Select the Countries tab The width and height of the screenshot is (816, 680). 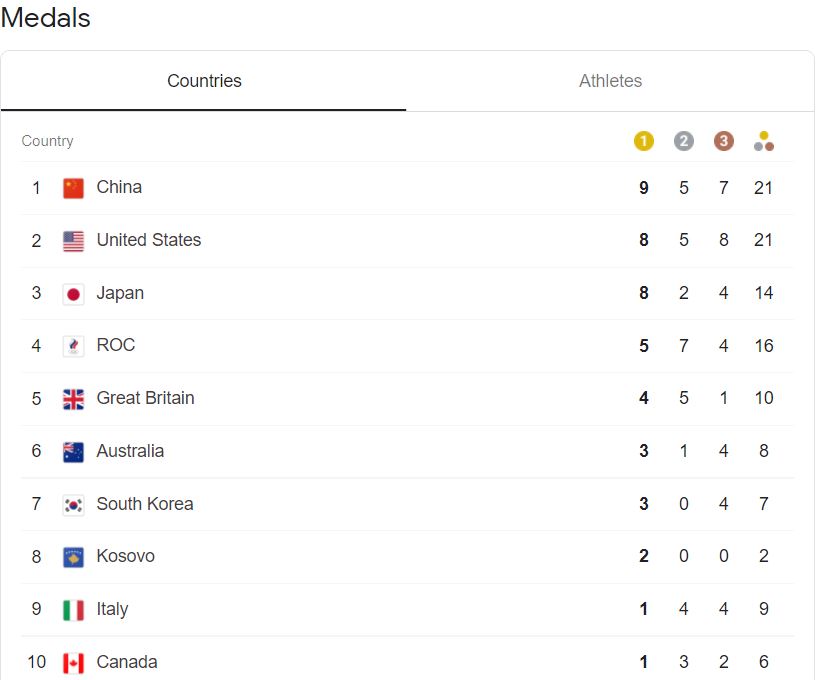tap(204, 81)
